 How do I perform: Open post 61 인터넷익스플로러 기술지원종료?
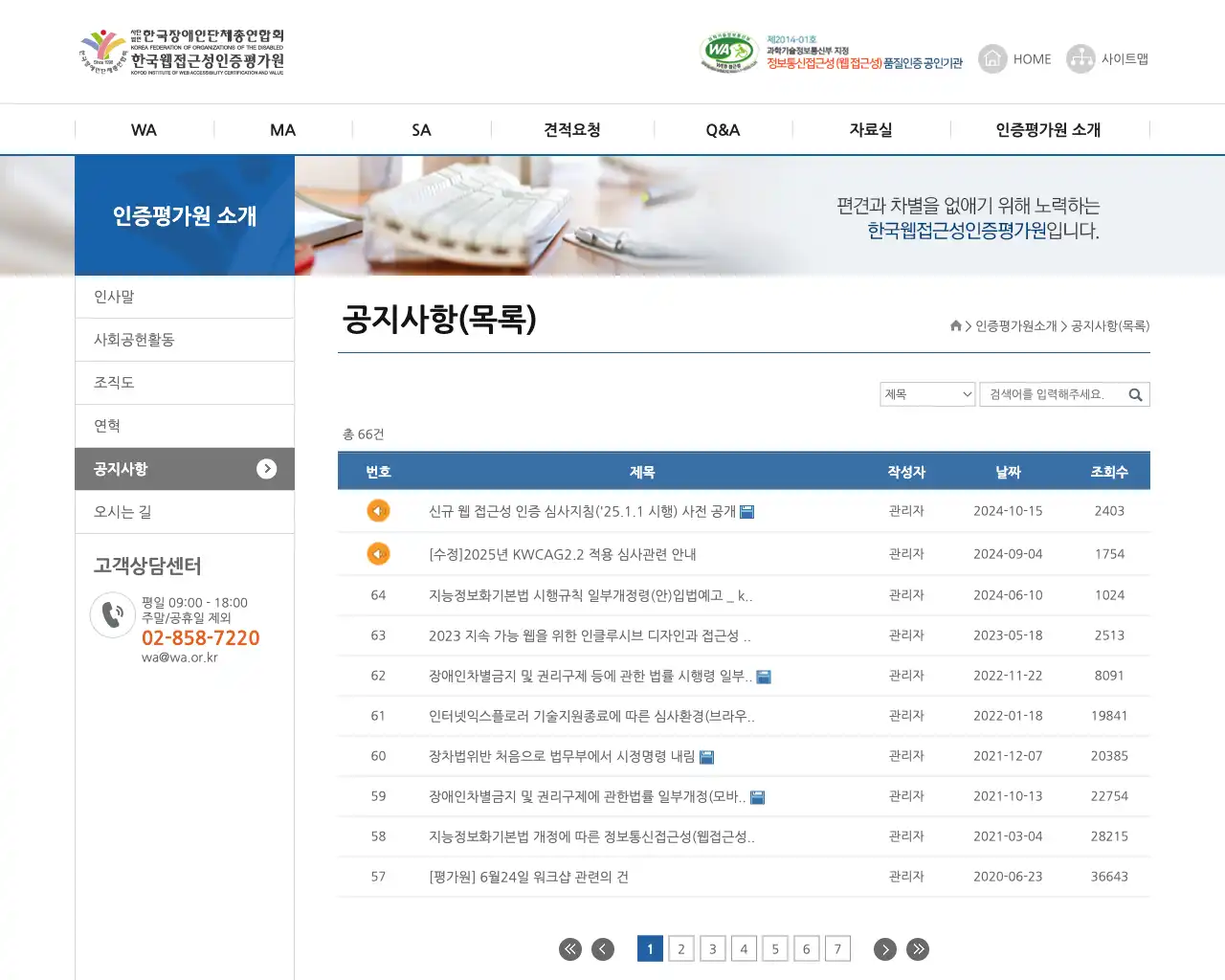pyautogui.click(x=591, y=716)
